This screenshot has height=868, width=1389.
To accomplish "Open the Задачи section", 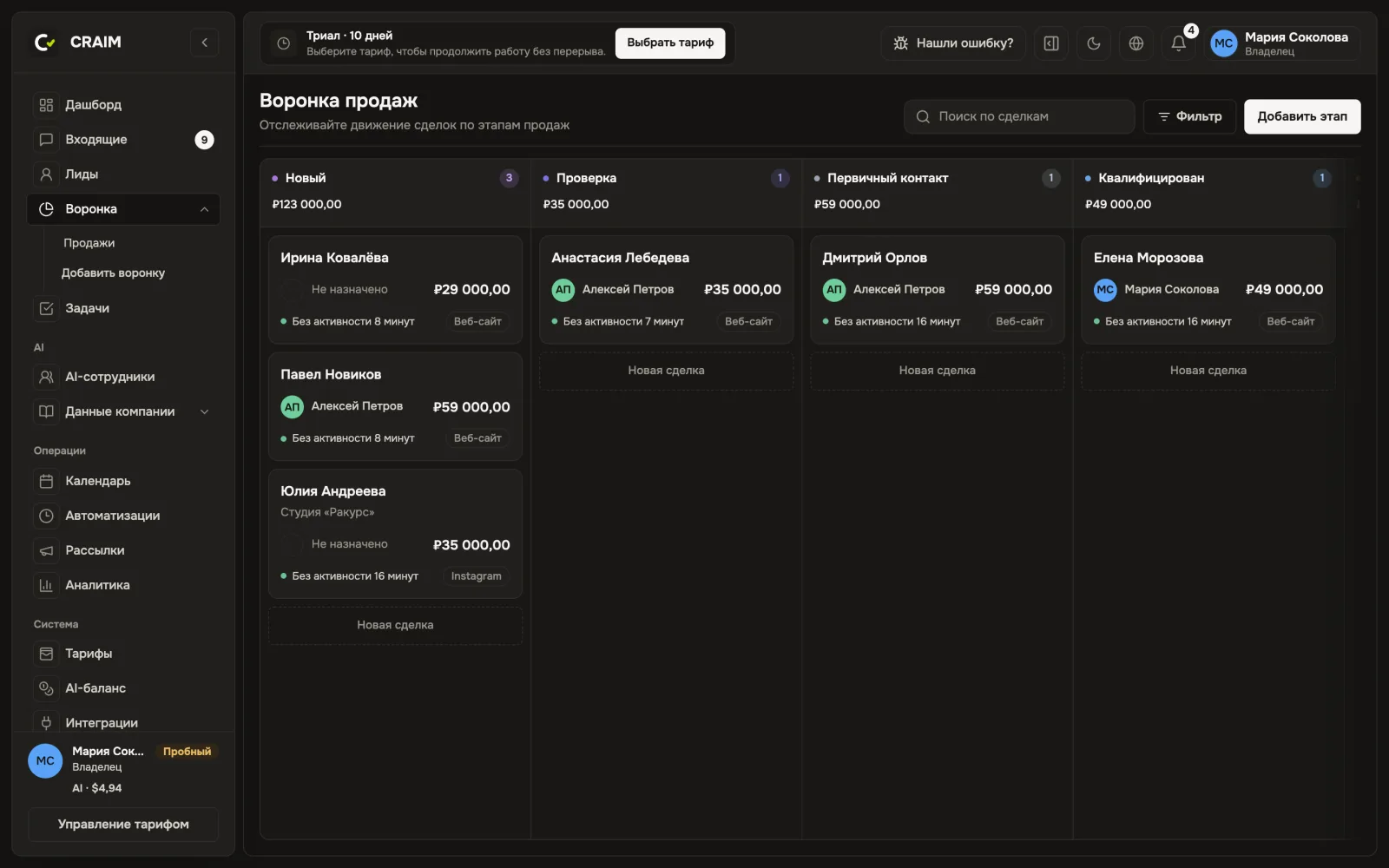I will point(123,308).
